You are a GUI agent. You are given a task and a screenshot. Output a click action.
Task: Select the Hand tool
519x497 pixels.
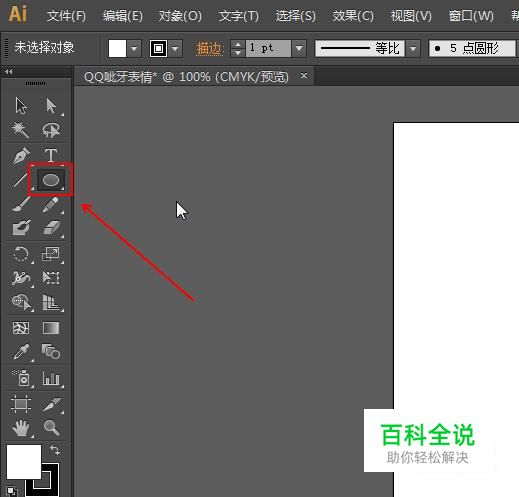[21, 428]
